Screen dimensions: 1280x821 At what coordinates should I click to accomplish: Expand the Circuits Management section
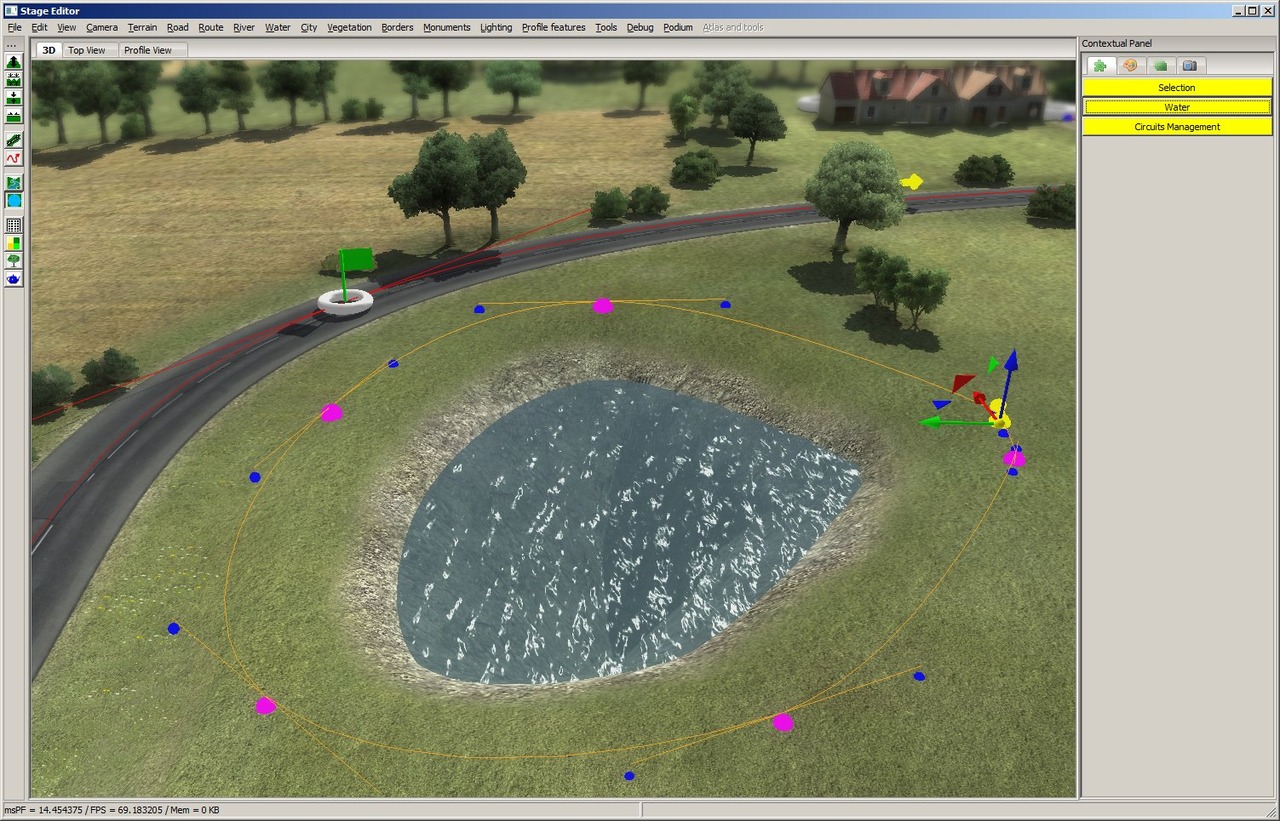1176,127
